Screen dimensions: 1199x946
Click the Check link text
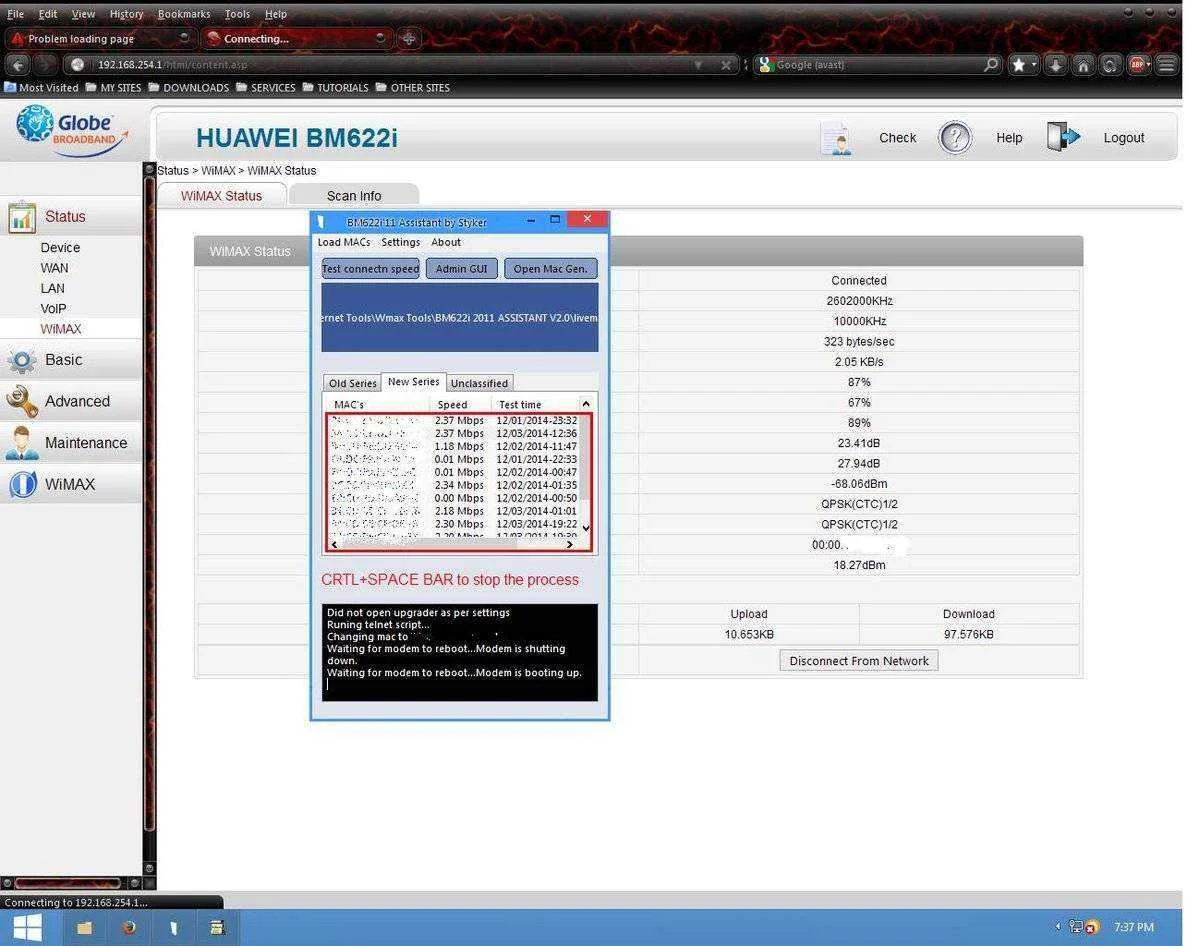pyautogui.click(x=897, y=138)
